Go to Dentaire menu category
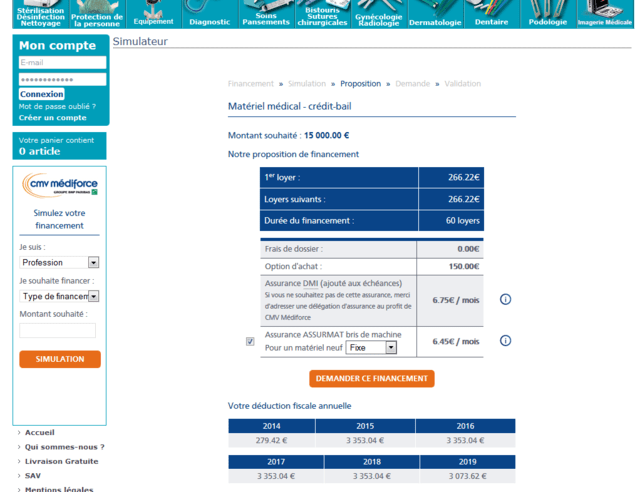 pos(491,14)
